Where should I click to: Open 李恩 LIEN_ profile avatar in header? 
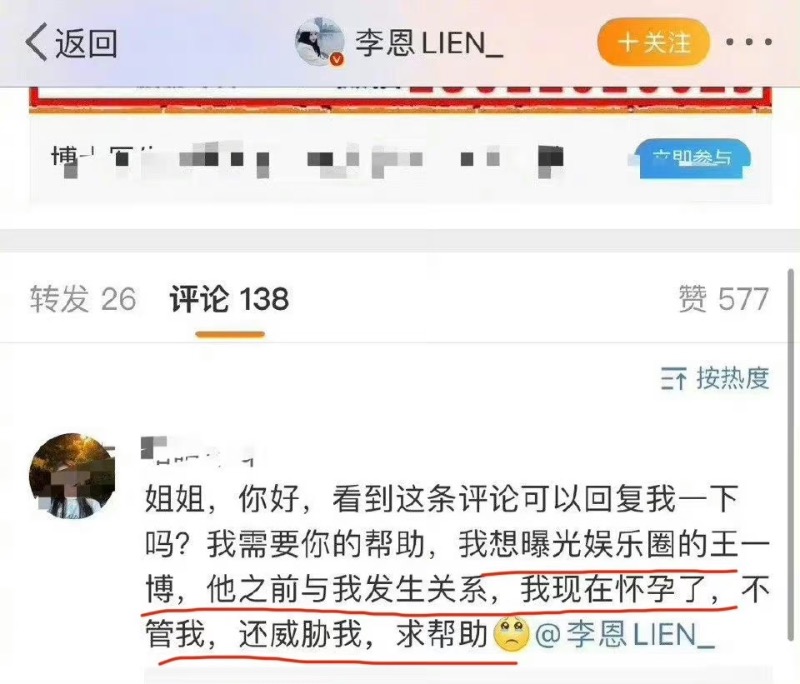pos(319,42)
